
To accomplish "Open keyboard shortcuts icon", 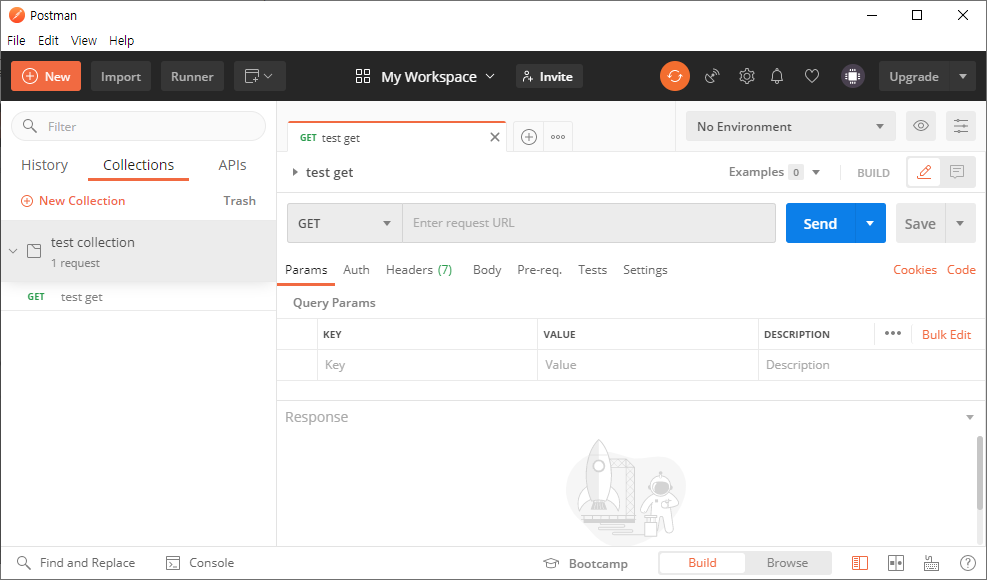I will (x=931, y=563).
